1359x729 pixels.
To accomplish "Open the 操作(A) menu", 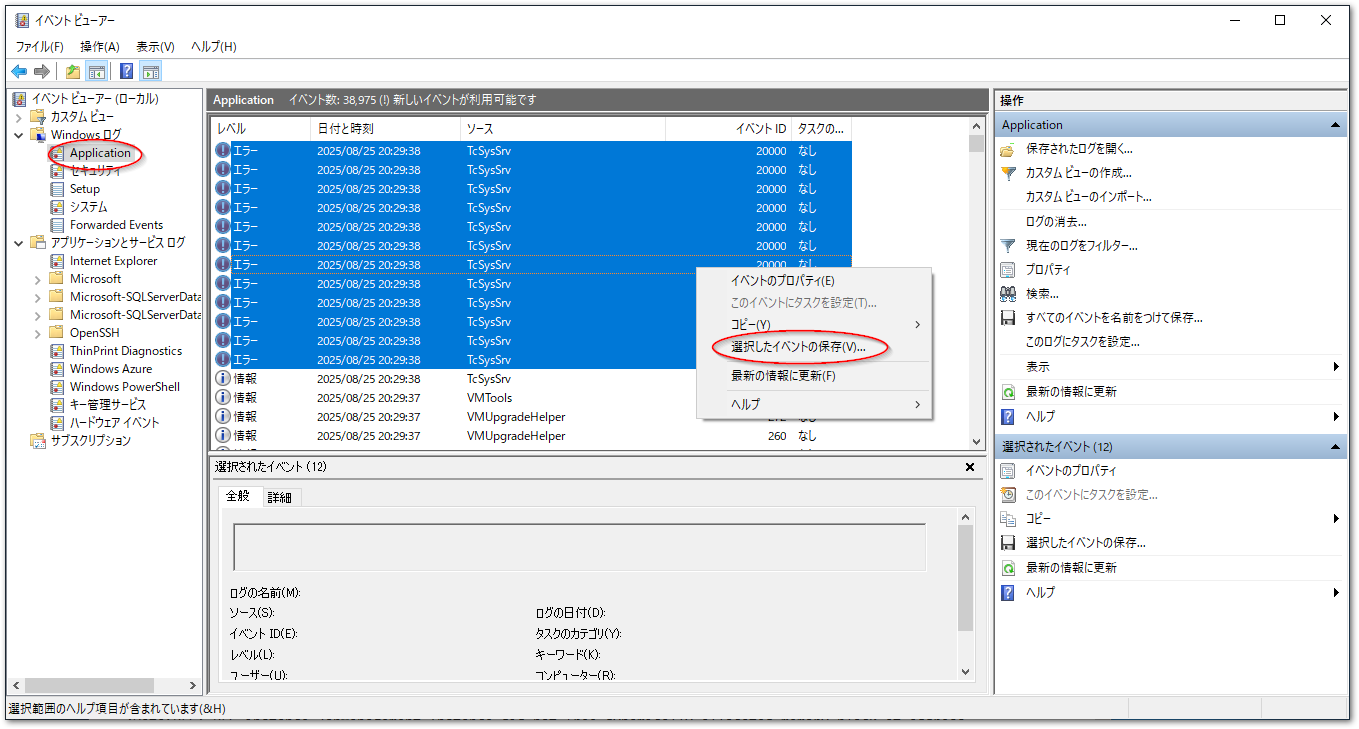I will pos(100,47).
